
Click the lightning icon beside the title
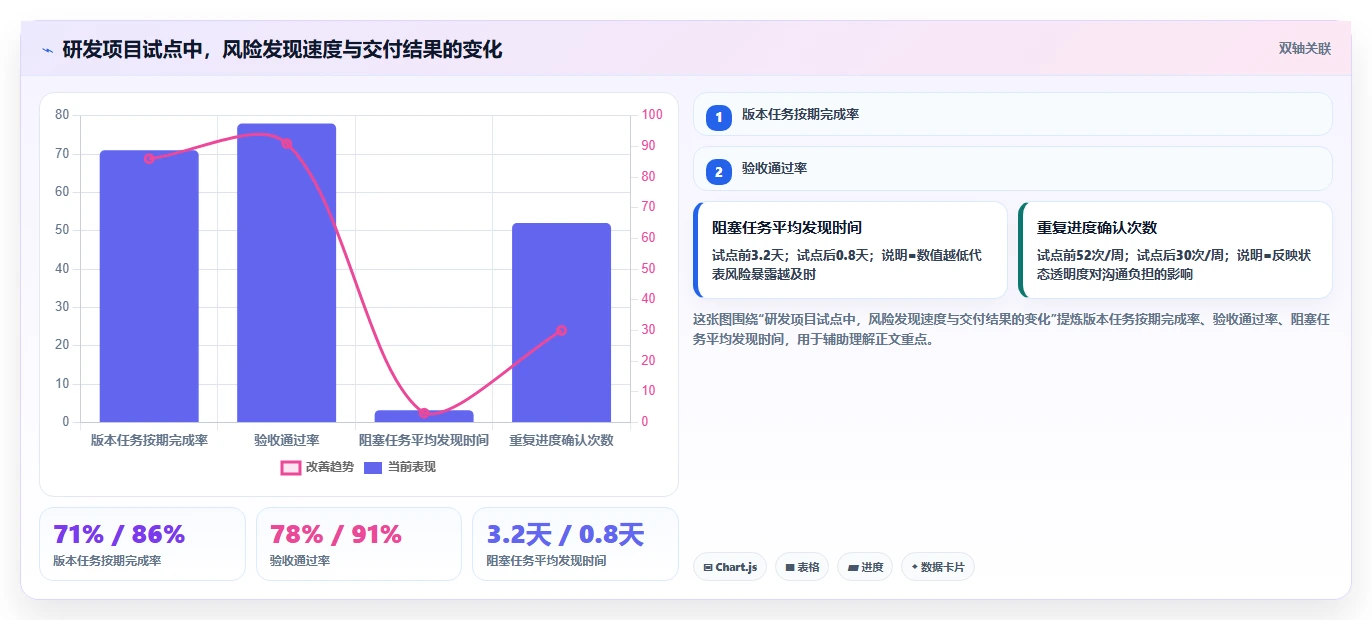click(x=47, y=50)
